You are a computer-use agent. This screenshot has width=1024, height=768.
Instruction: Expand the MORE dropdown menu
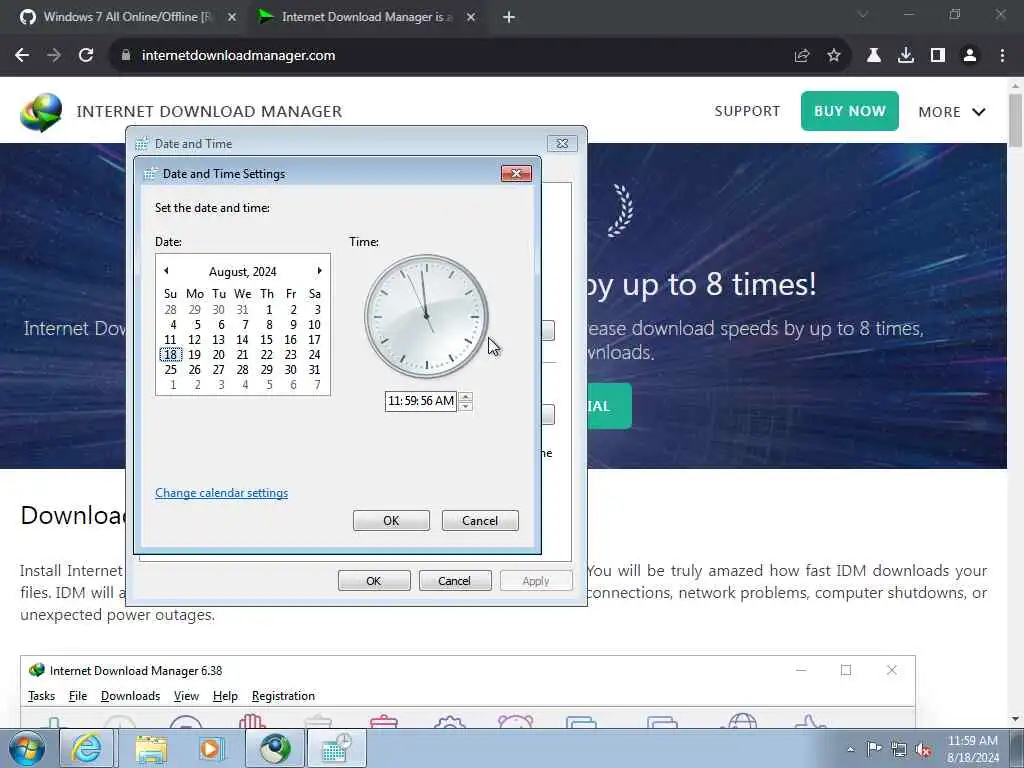pos(952,112)
